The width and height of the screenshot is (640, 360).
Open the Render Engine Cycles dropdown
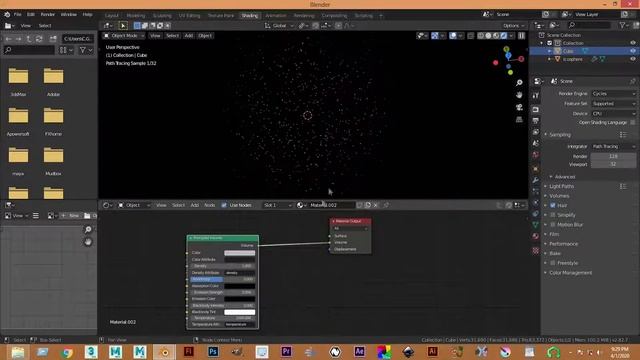tap(613, 94)
